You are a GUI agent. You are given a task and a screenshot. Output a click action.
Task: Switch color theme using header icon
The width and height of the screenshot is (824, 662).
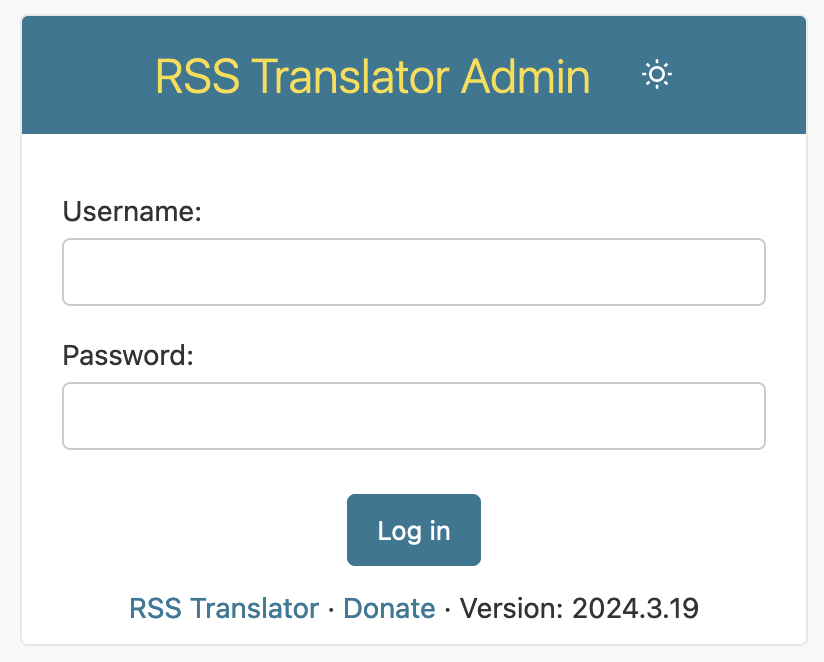point(657,75)
